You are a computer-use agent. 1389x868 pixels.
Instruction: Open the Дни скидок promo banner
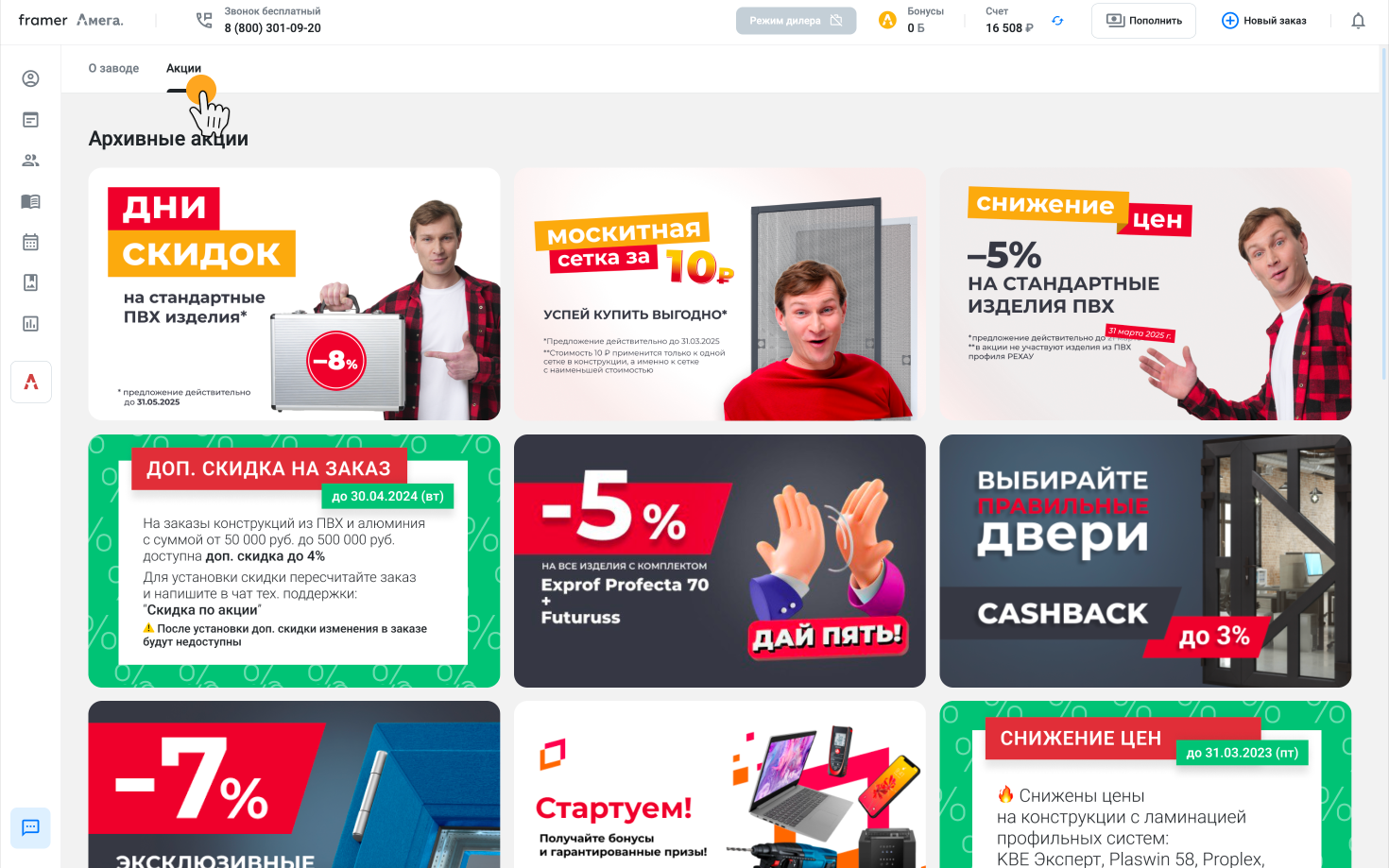click(294, 294)
